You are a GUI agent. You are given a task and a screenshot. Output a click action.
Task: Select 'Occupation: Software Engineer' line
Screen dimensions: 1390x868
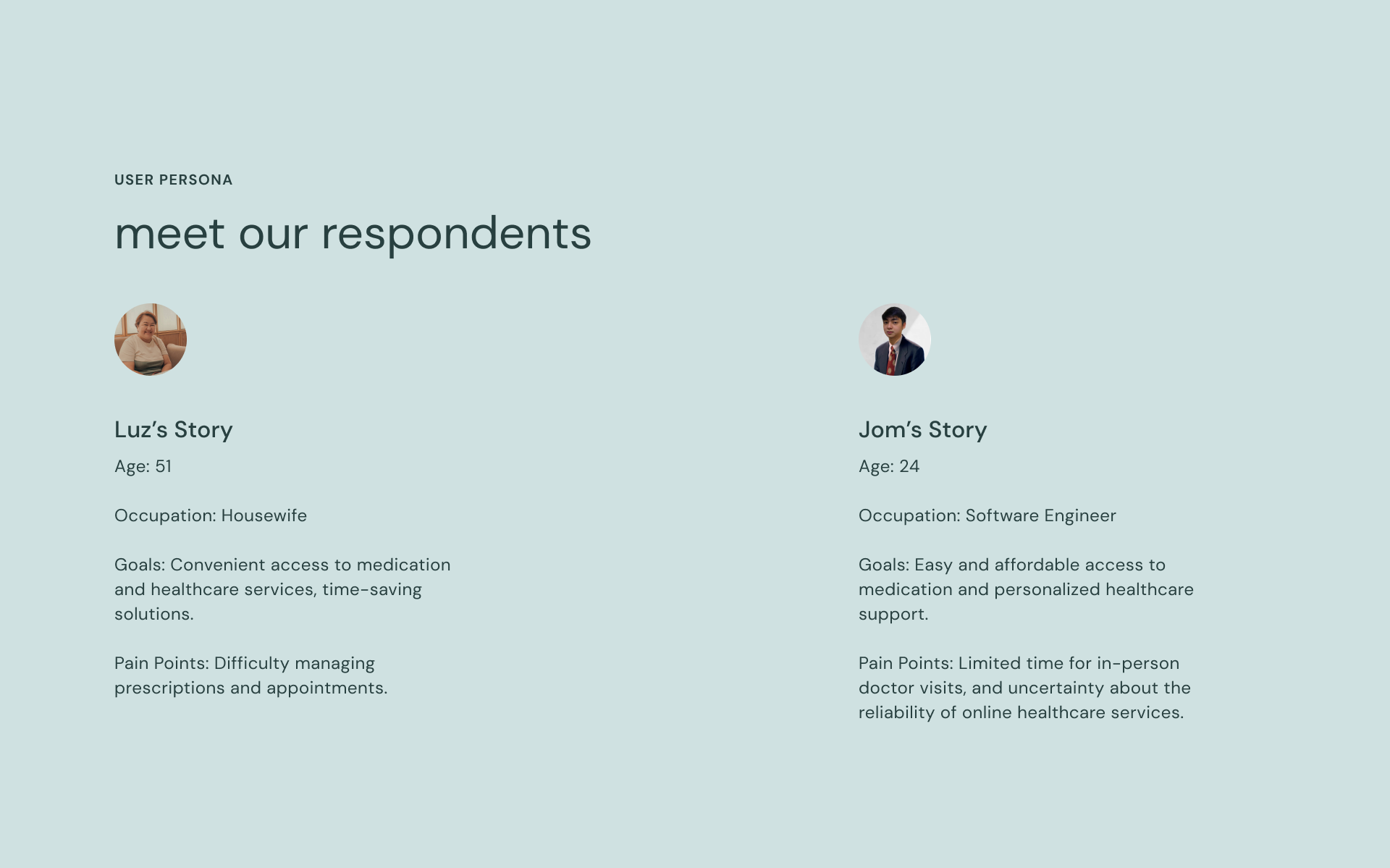click(x=987, y=515)
